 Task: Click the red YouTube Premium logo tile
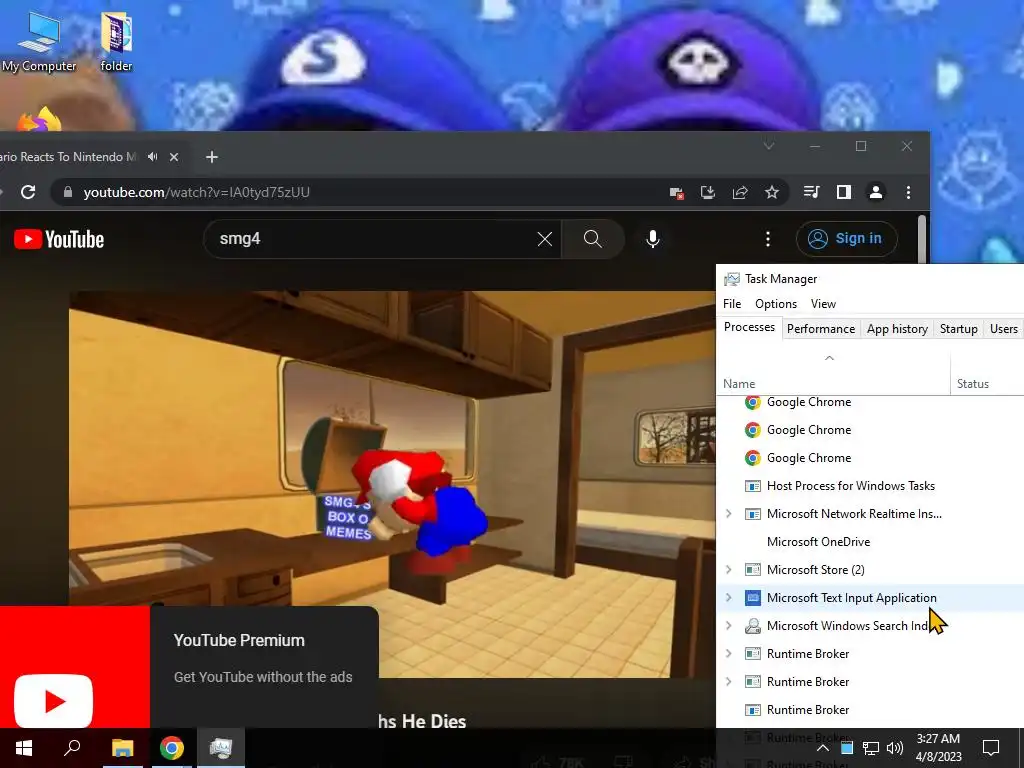coord(74,666)
